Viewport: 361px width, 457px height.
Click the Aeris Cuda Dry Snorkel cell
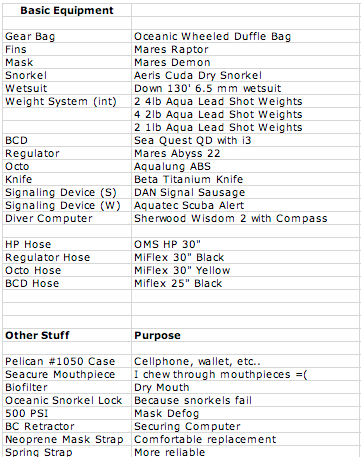click(x=246, y=75)
